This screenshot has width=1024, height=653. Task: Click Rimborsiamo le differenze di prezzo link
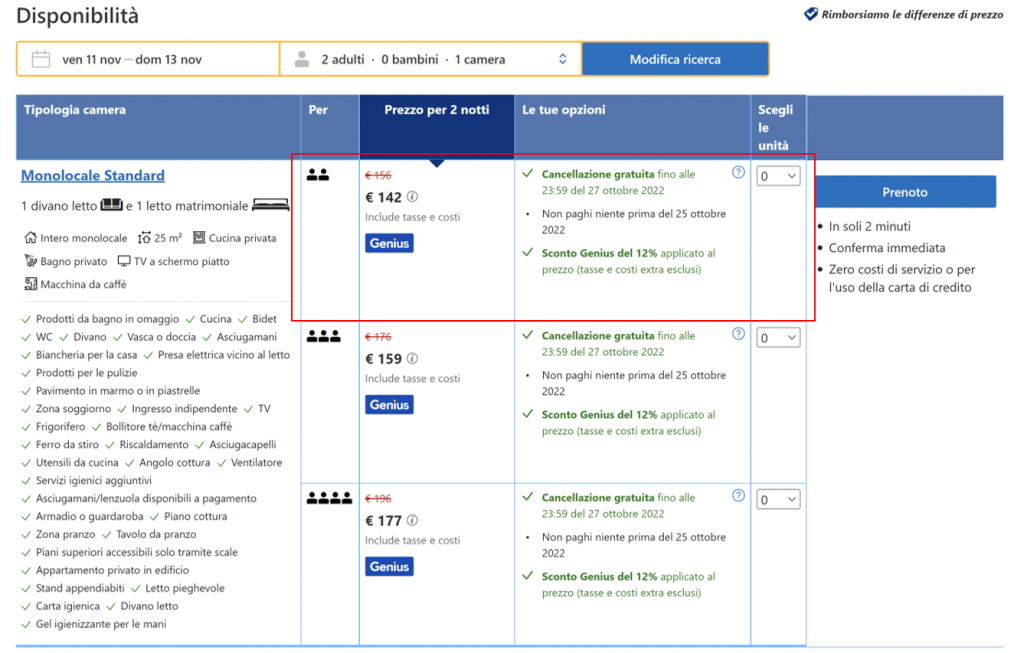(x=911, y=15)
